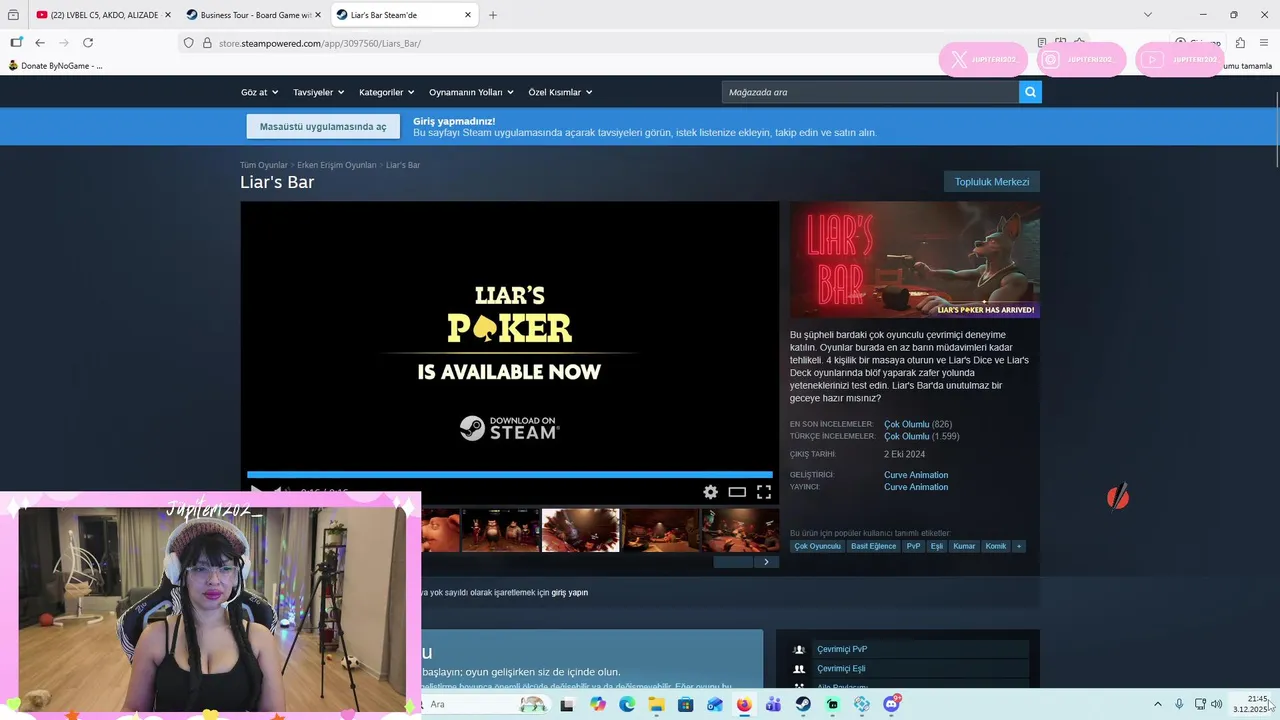Select the Basit Eğlence tag
Viewport: 1280px width, 720px height.
(x=874, y=546)
